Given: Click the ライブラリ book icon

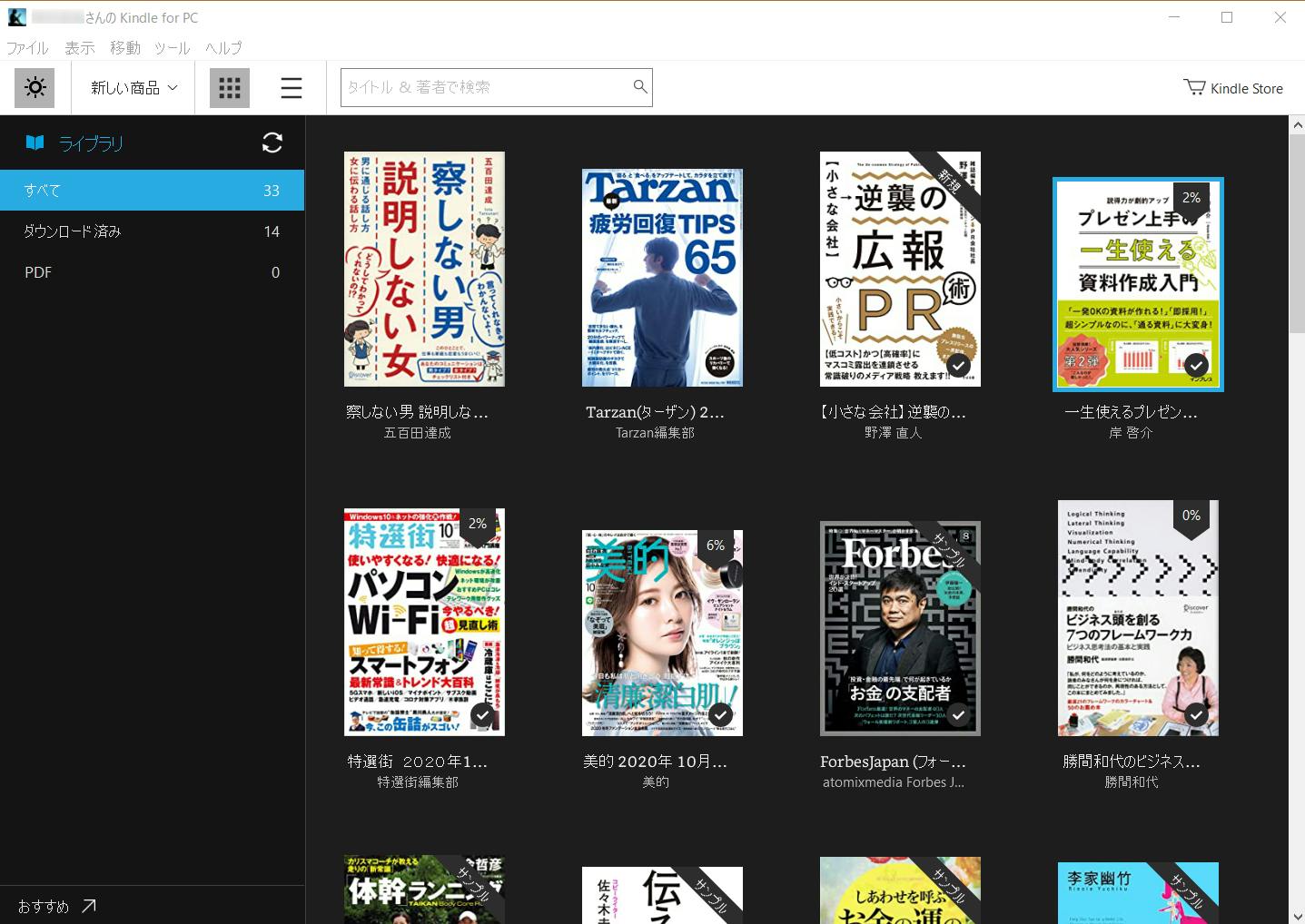Looking at the screenshot, I should 35,143.
